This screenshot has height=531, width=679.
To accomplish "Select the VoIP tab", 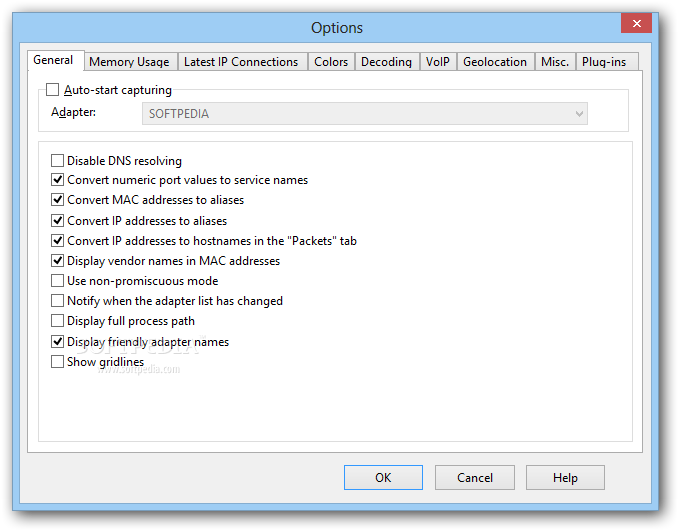I will pyautogui.click(x=437, y=62).
